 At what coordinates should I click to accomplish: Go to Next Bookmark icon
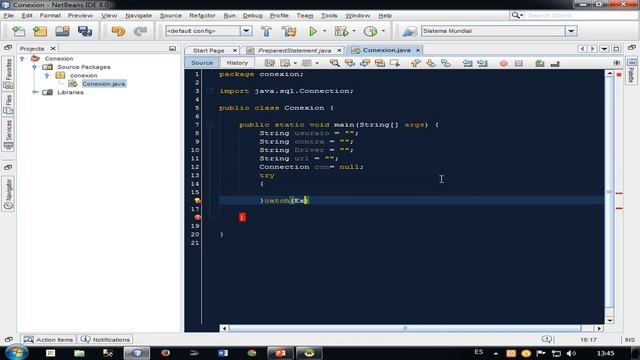coord(431,63)
